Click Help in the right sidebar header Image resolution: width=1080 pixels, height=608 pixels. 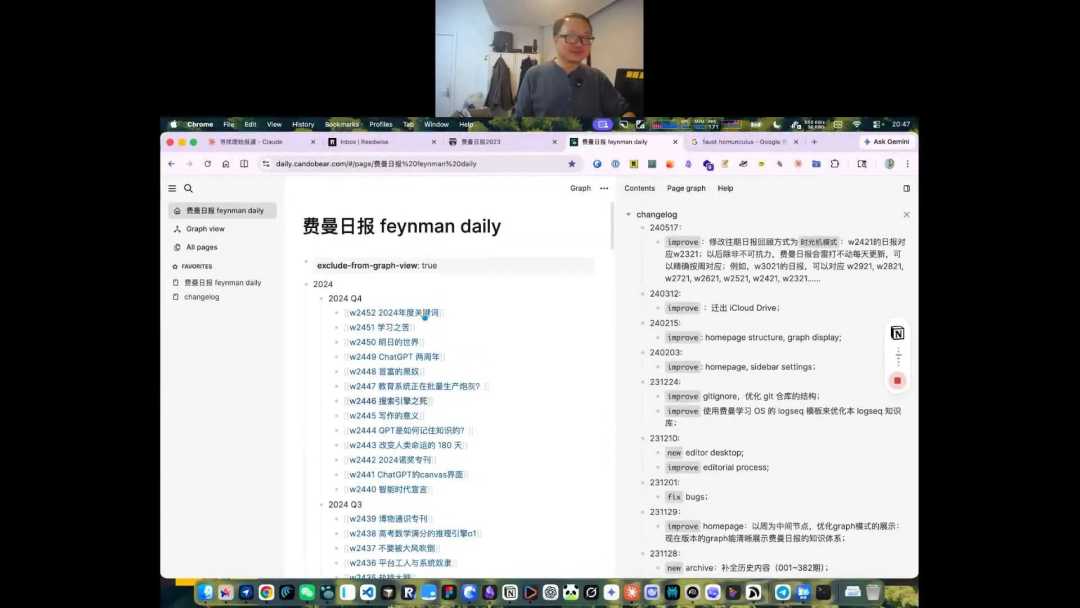click(725, 188)
